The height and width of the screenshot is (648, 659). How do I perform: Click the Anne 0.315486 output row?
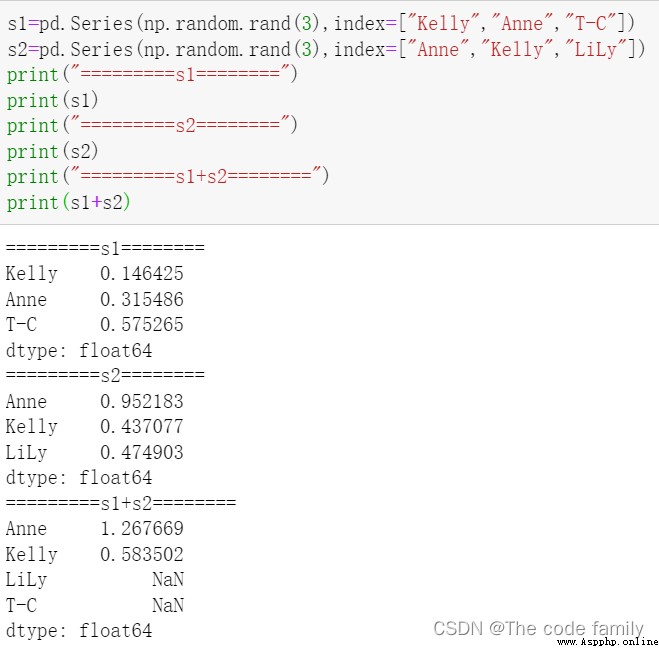pos(94,299)
